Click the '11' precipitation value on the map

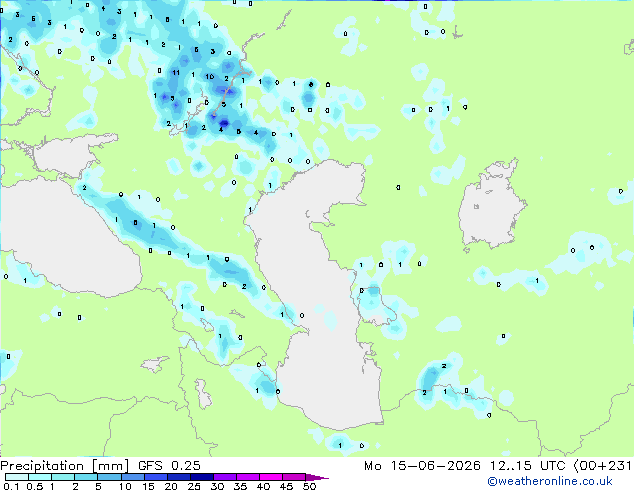[x=176, y=73]
